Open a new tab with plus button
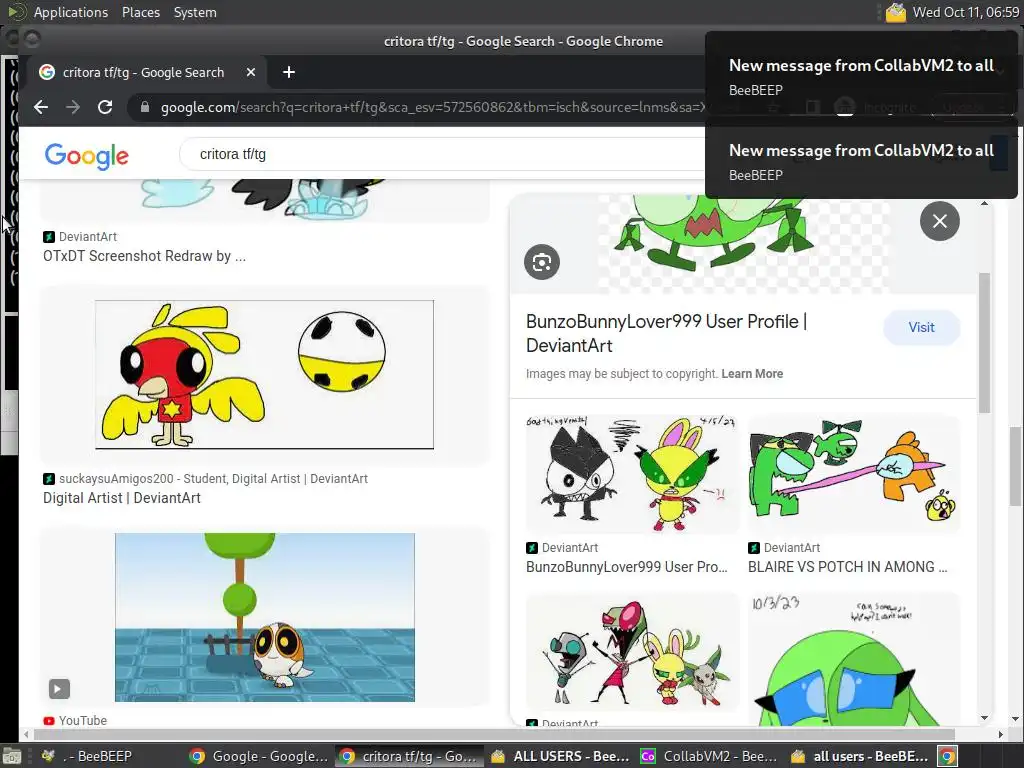 (289, 72)
